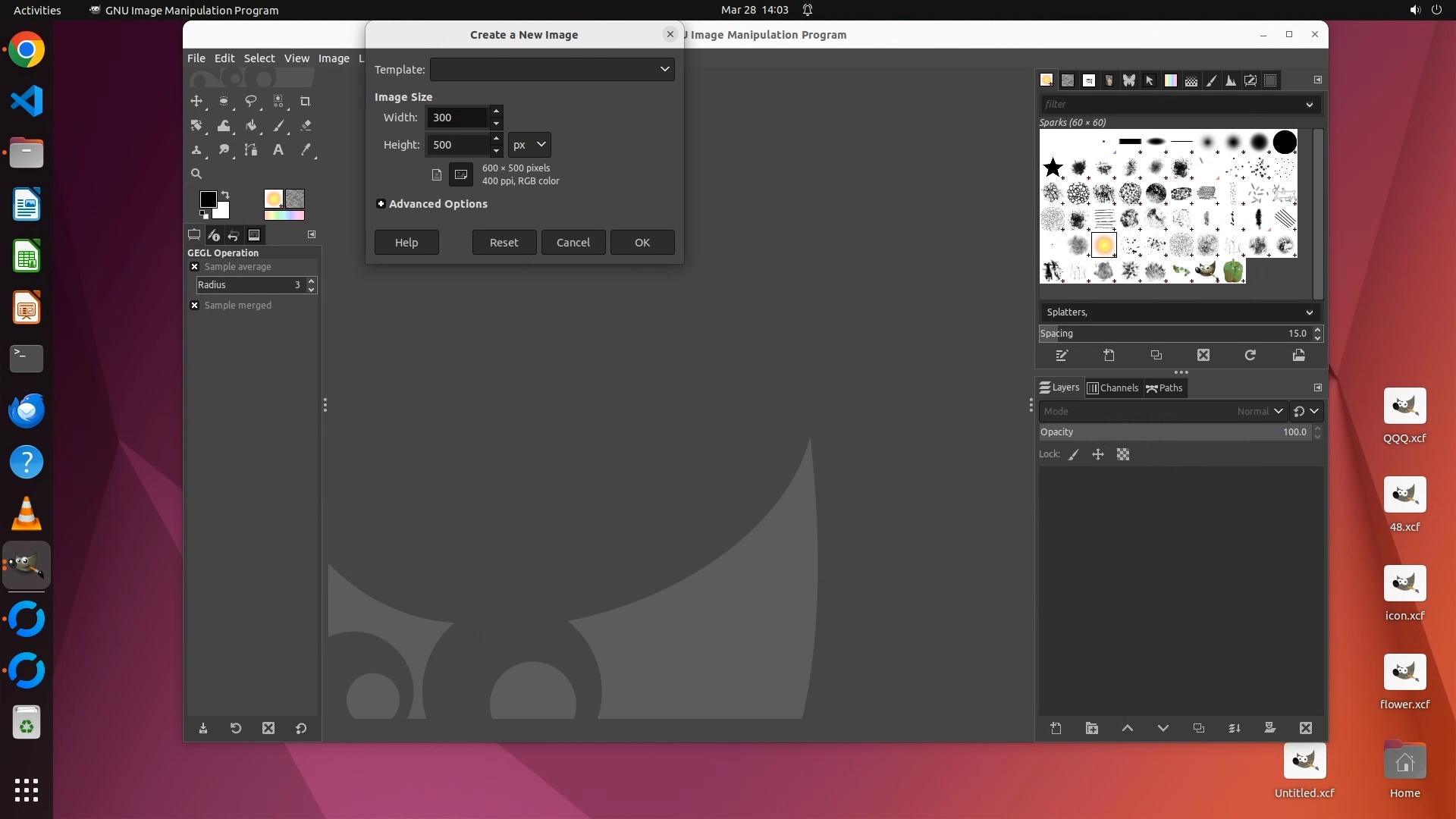The width and height of the screenshot is (1456, 819).
Task: Click the Reset button
Action: point(504,243)
